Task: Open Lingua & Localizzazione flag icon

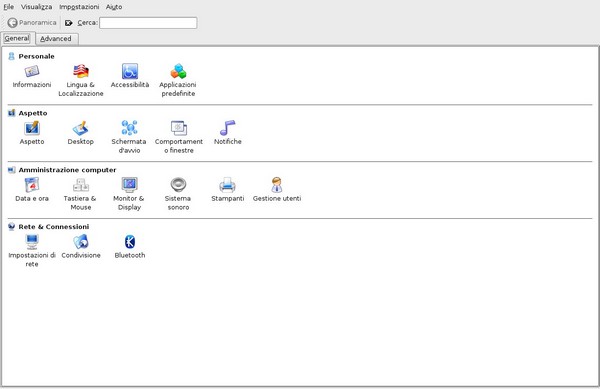Action: coord(81,71)
